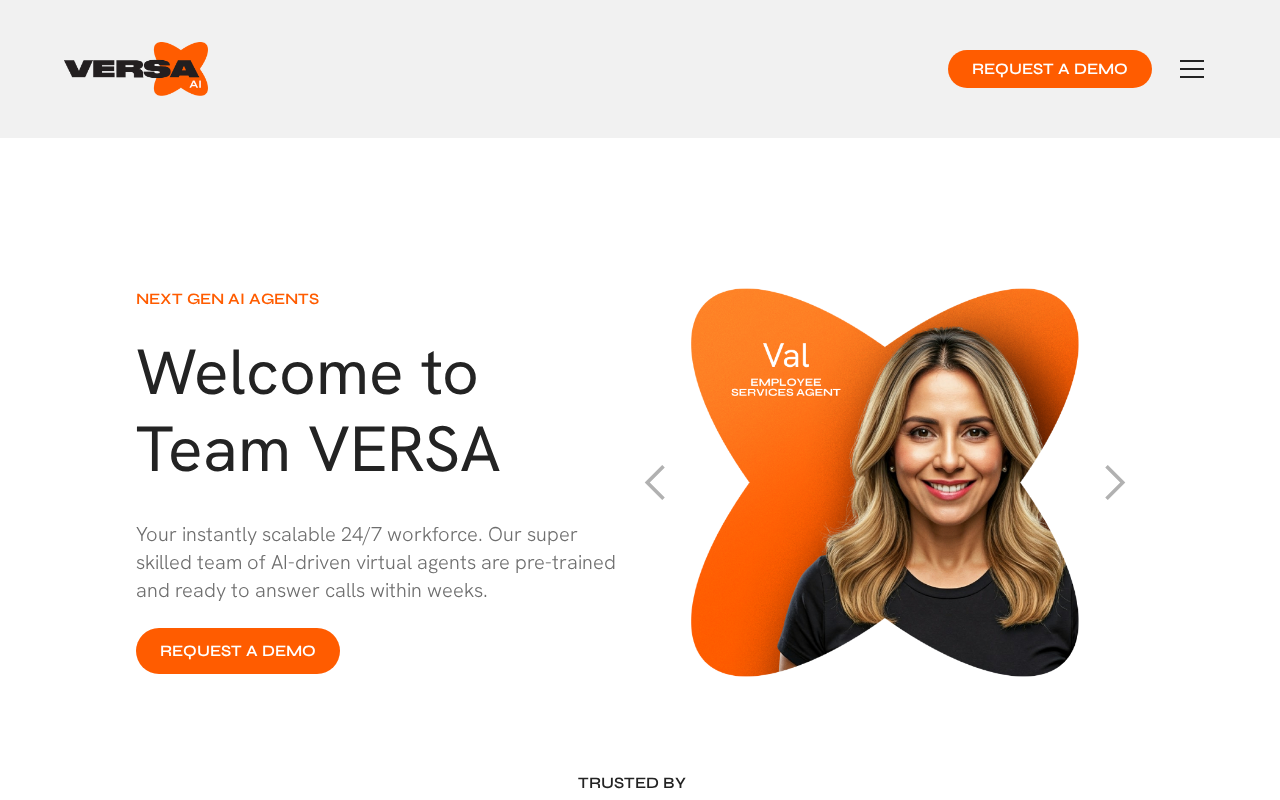Click the 24/7 workforce description paragraph
Image resolution: width=1280 pixels, height=800 pixels.
click(x=376, y=562)
